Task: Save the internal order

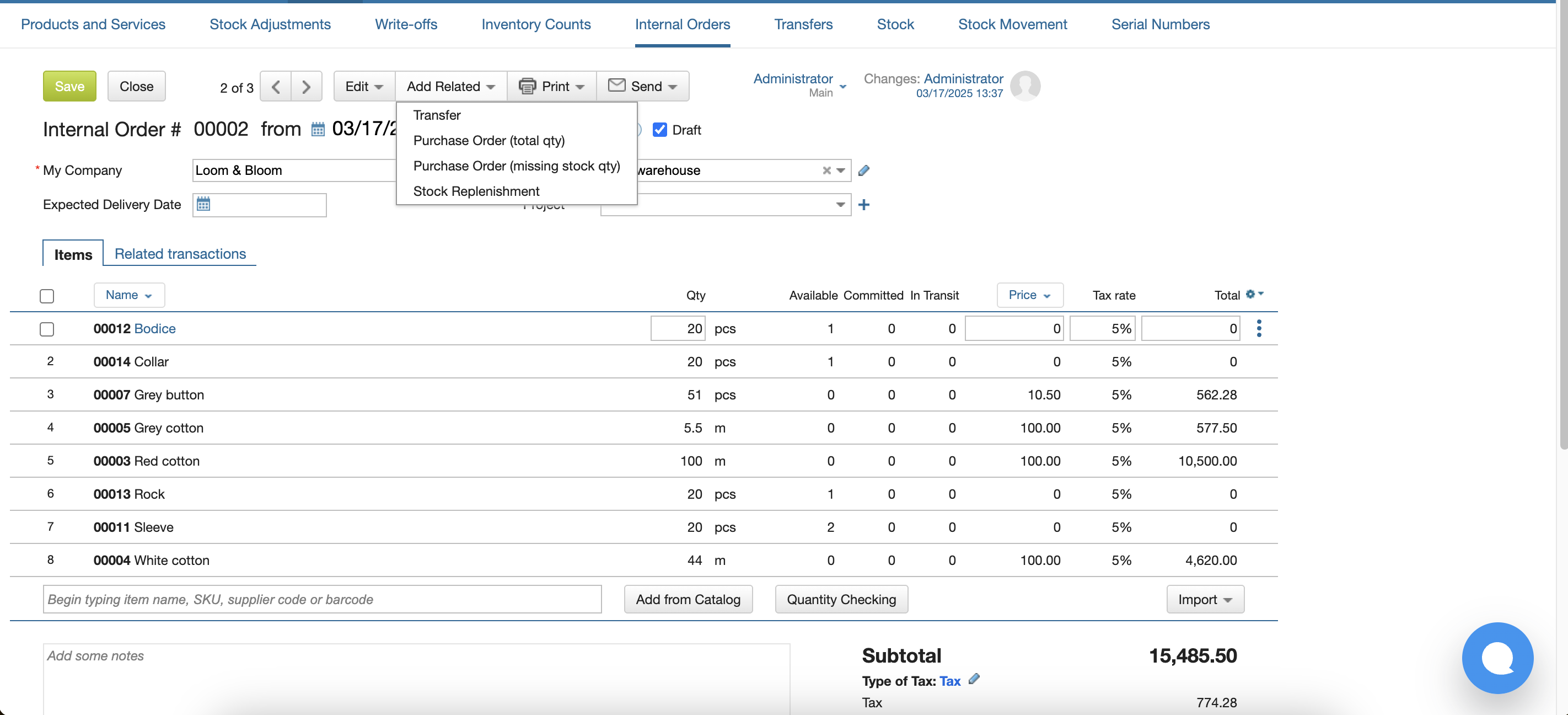Action: (x=69, y=87)
